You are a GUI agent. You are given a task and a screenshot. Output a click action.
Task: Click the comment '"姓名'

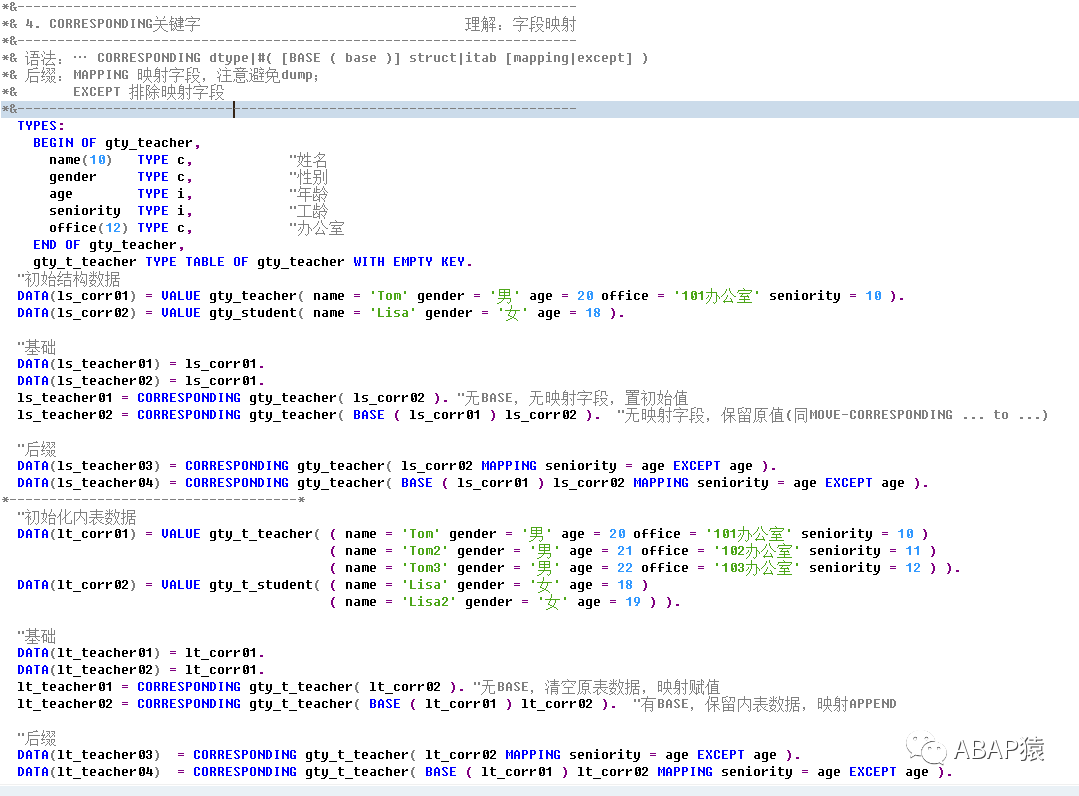point(308,160)
